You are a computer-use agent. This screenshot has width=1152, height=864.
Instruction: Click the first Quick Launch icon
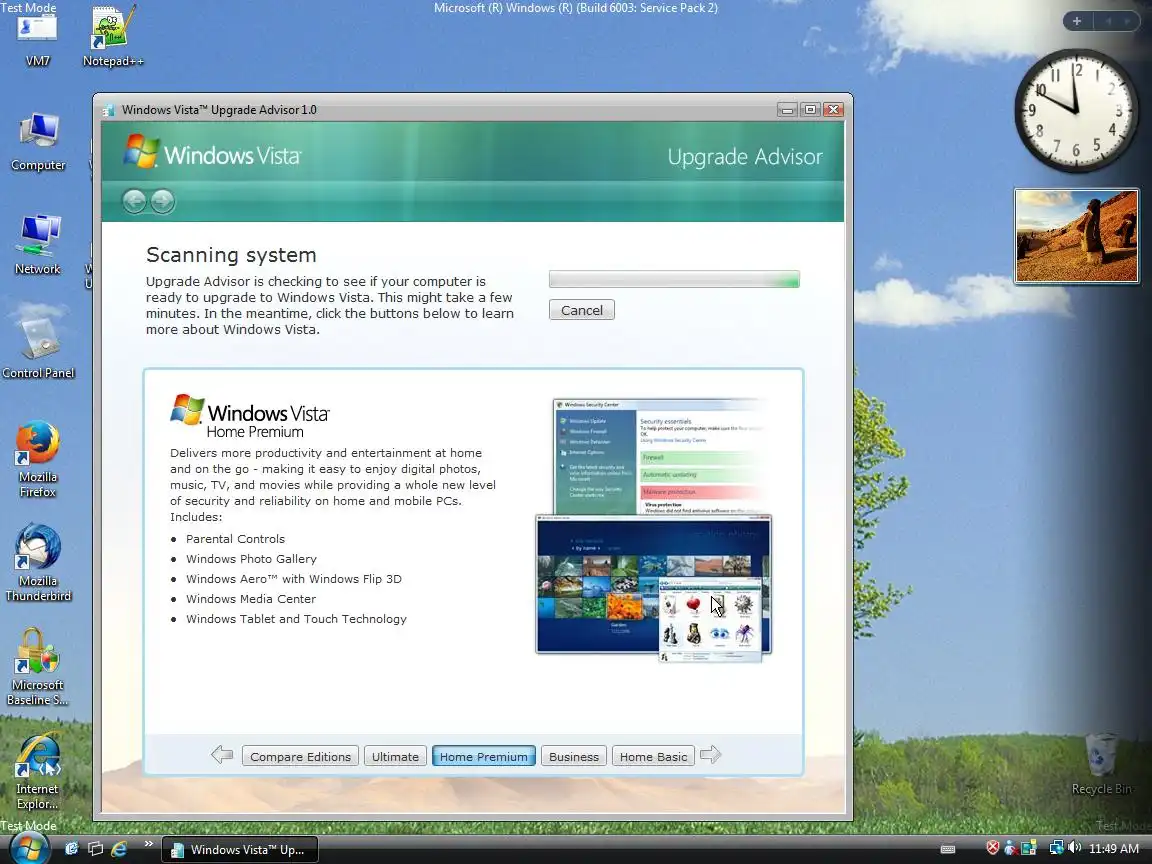click(x=71, y=849)
